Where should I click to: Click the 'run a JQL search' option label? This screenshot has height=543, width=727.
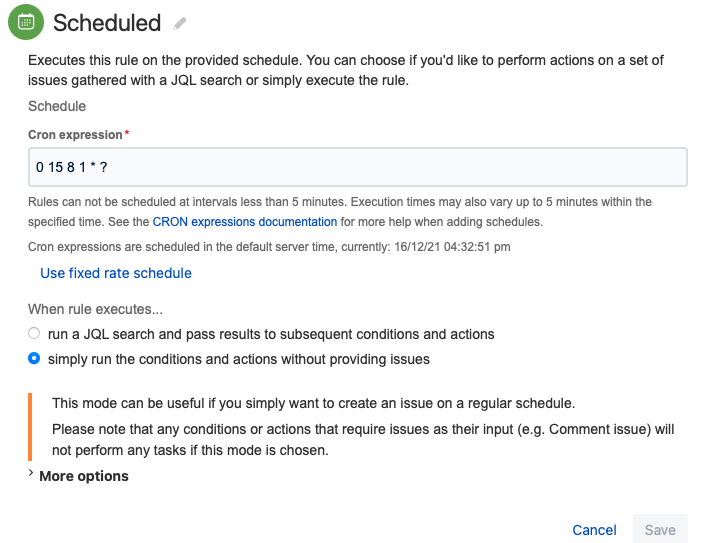[x=271, y=334]
